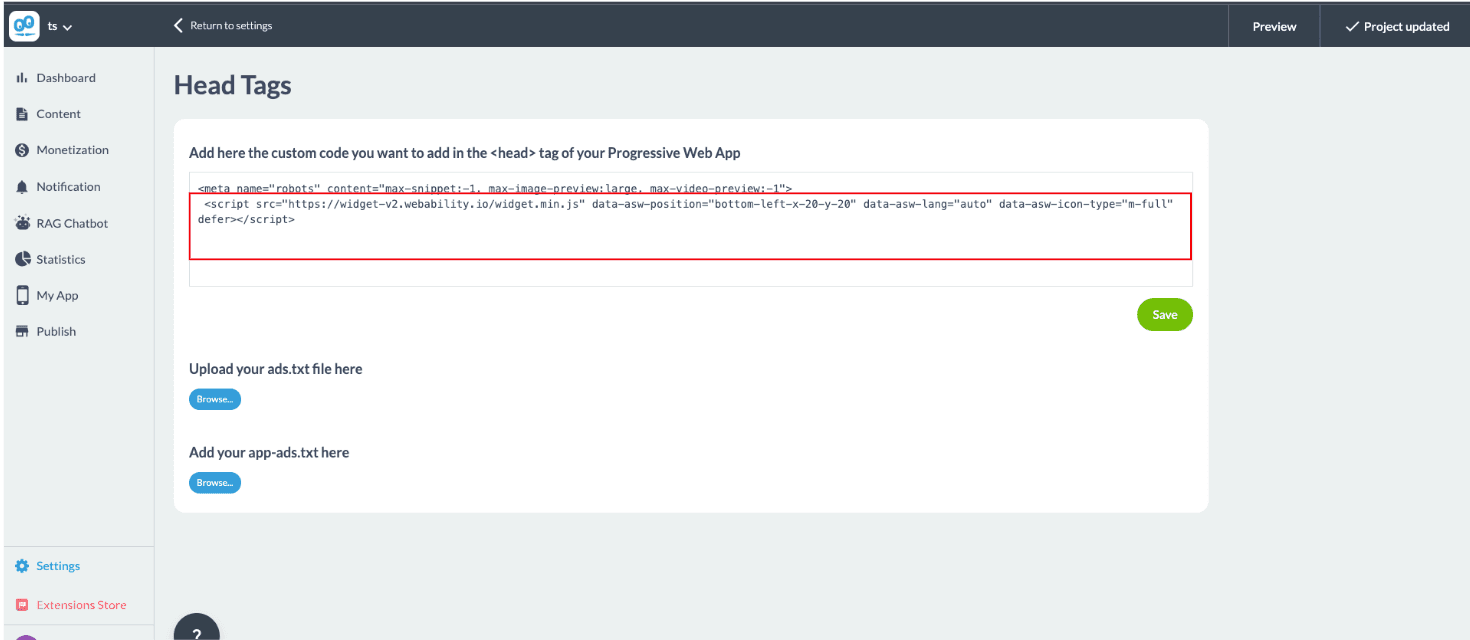Open Dashboard in the sidebar
Image resolution: width=1470 pixels, height=640 pixels.
[x=66, y=78]
